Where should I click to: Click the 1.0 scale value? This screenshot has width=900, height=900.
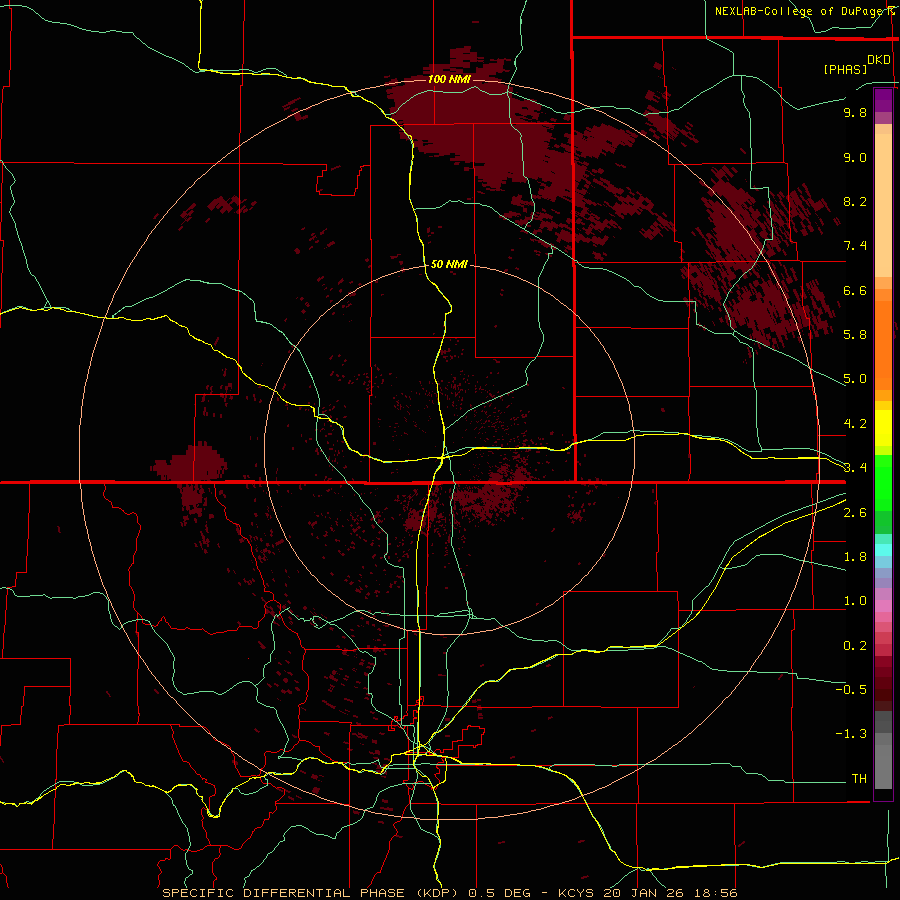[x=855, y=601]
